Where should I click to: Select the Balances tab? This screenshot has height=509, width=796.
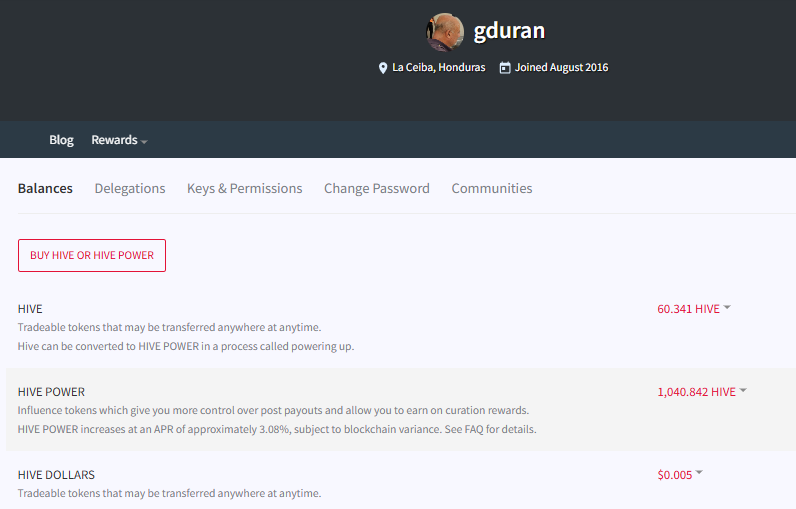point(45,188)
